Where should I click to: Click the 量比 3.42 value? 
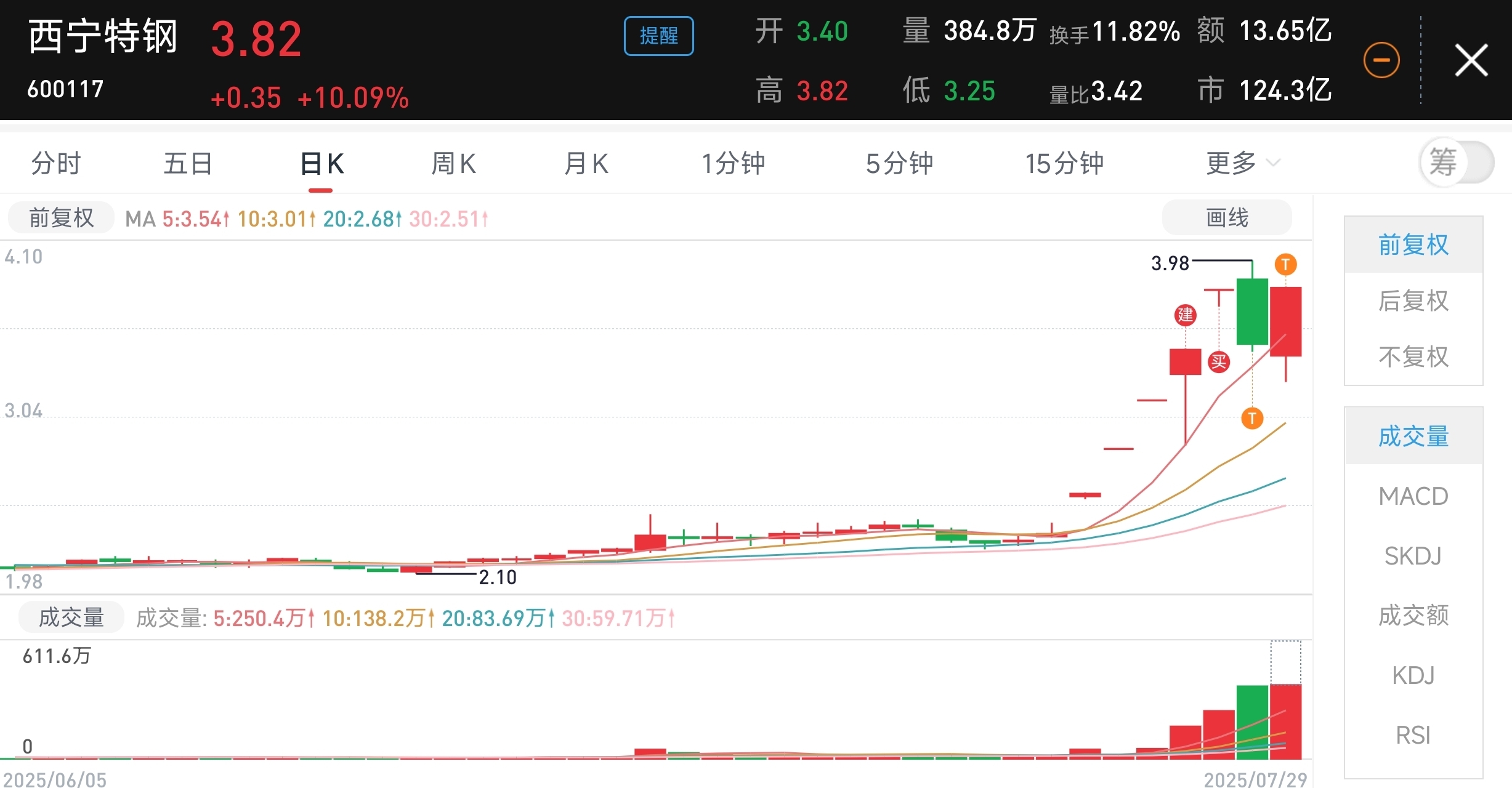pyautogui.click(x=1096, y=92)
